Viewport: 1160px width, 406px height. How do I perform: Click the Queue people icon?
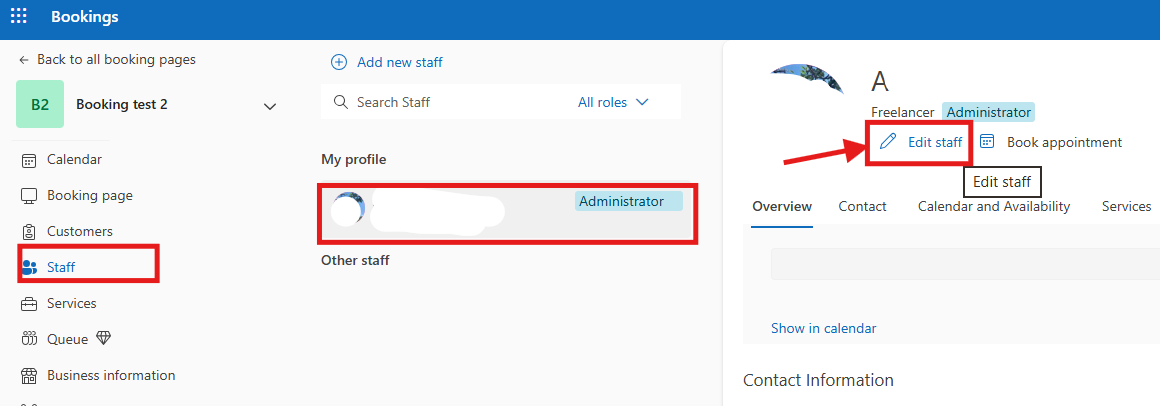[29, 339]
